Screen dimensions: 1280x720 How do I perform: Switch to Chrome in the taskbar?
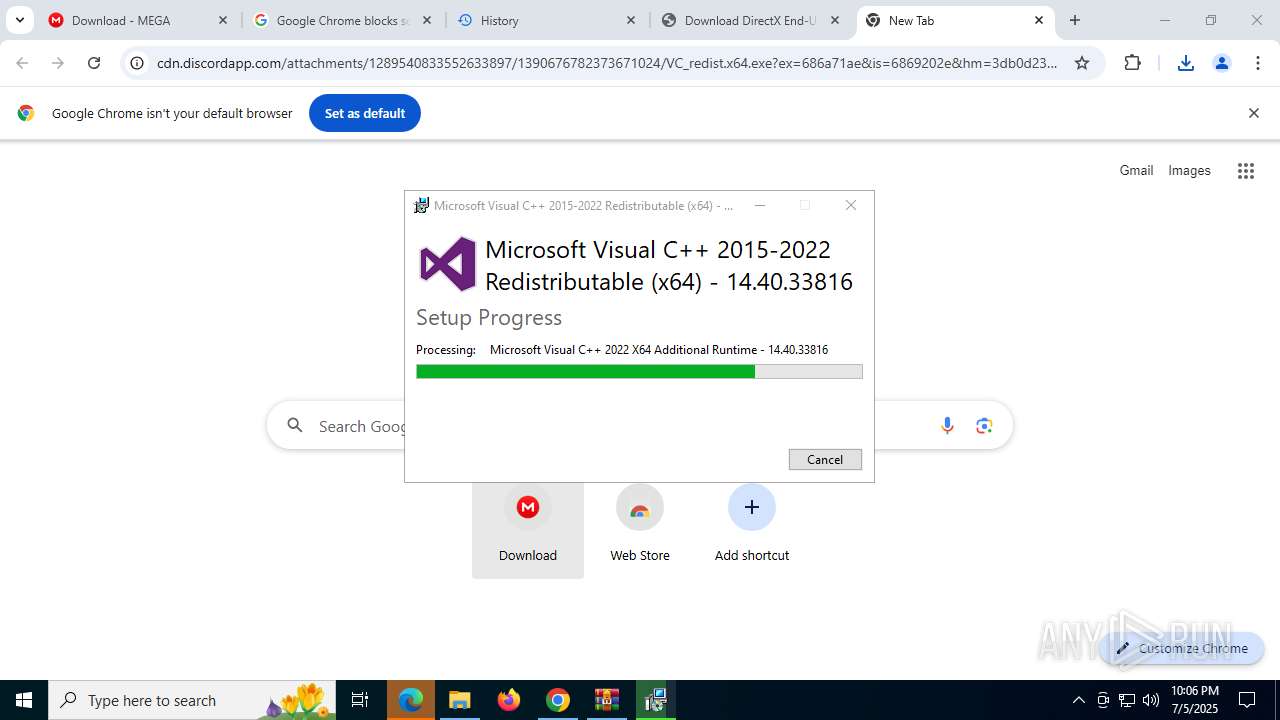[x=558, y=700]
